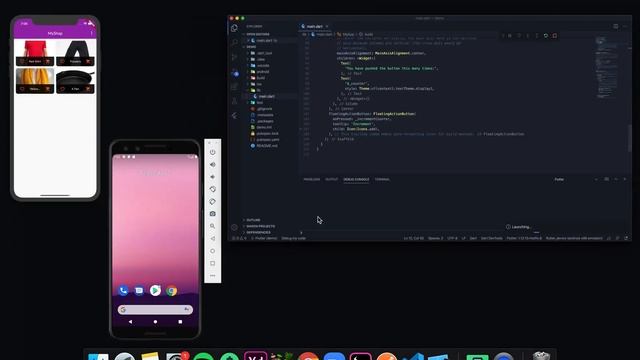Expand the build folder in Explorer
This screenshot has height=360, width=640.
click(x=260, y=78)
